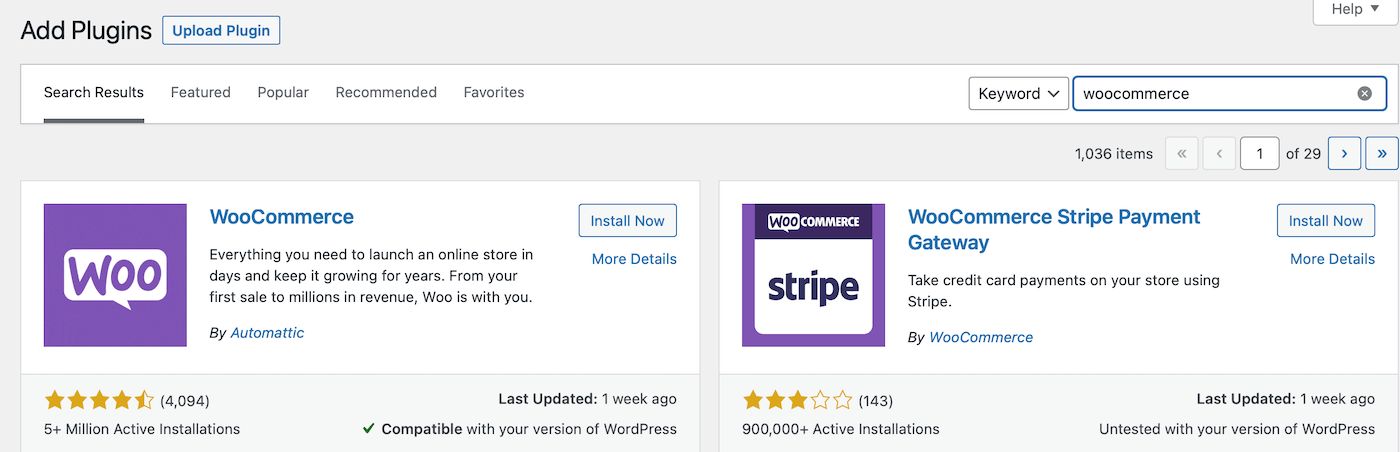Open the Recommended tab
The image size is (1400, 452).
(x=386, y=92)
